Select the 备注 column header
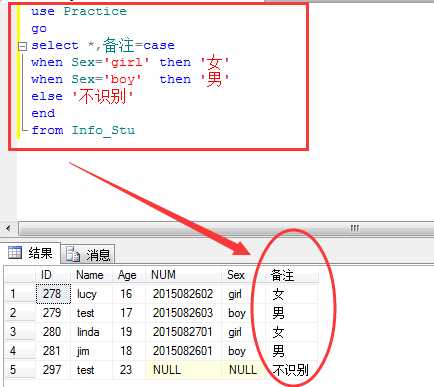This screenshot has height=387, width=434. (291, 275)
